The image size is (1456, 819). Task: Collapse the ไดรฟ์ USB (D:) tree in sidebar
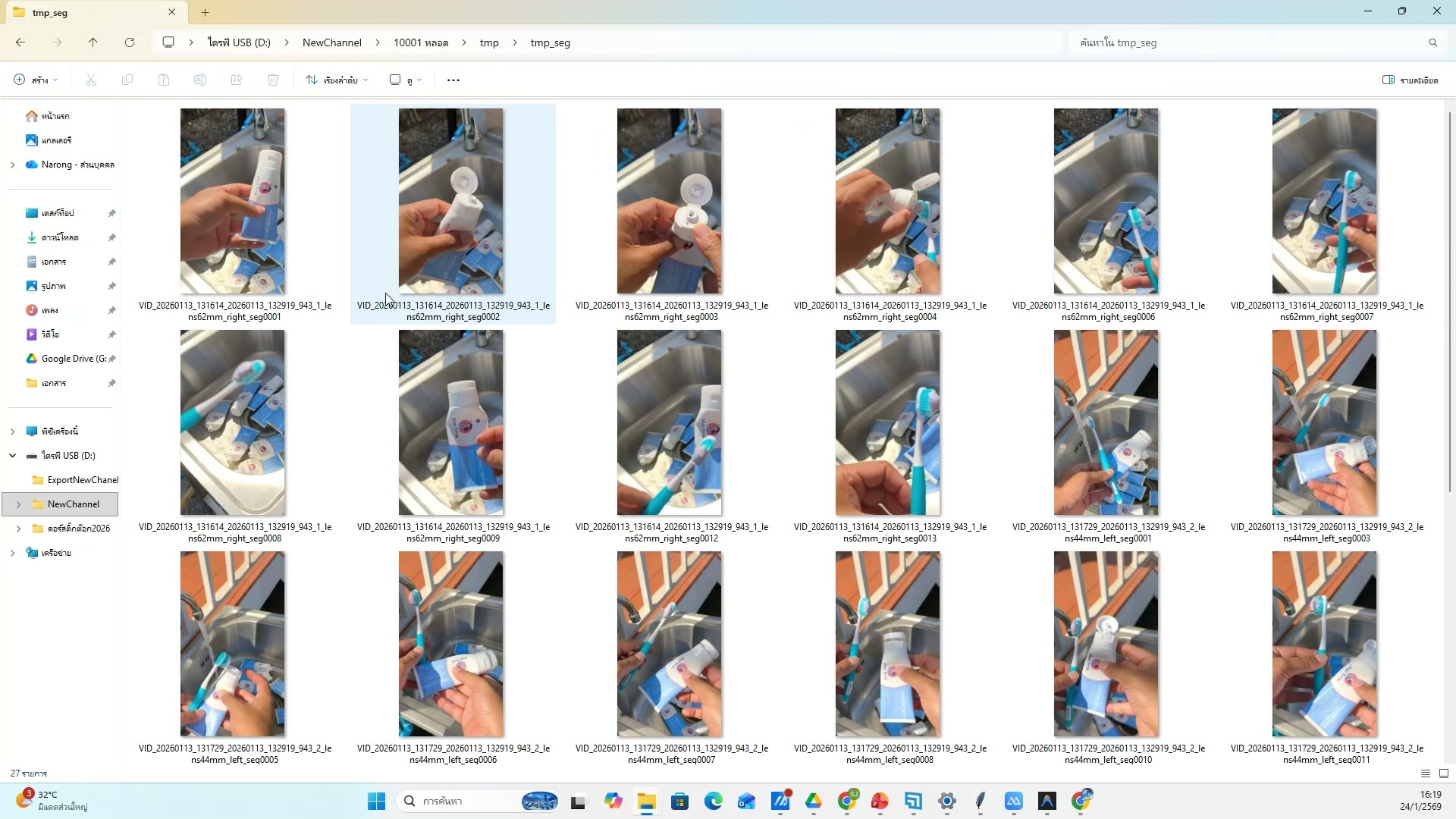click(x=11, y=455)
